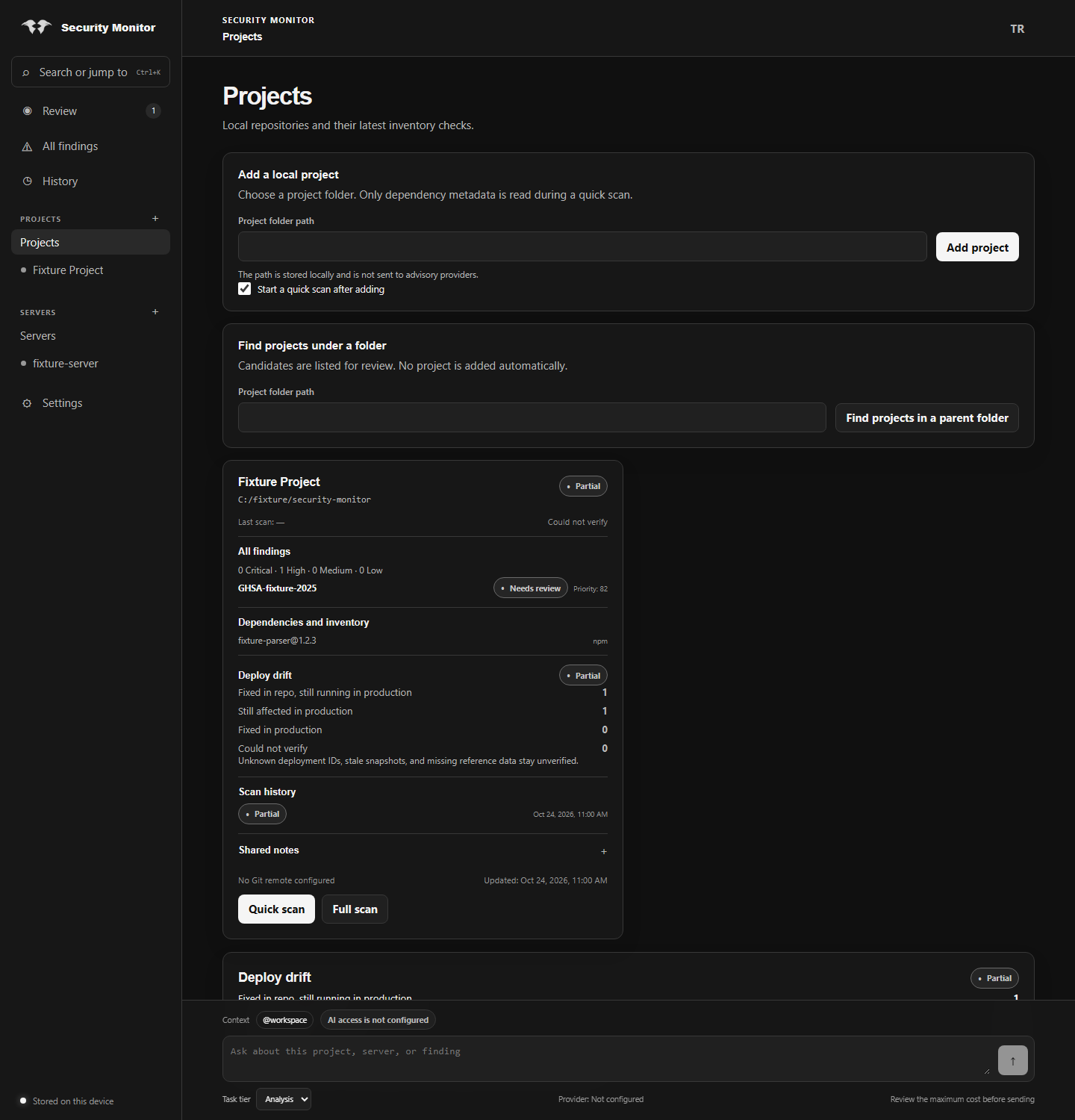Open the Task tier Analysis dropdown
1075x1120 pixels.
point(284,1099)
